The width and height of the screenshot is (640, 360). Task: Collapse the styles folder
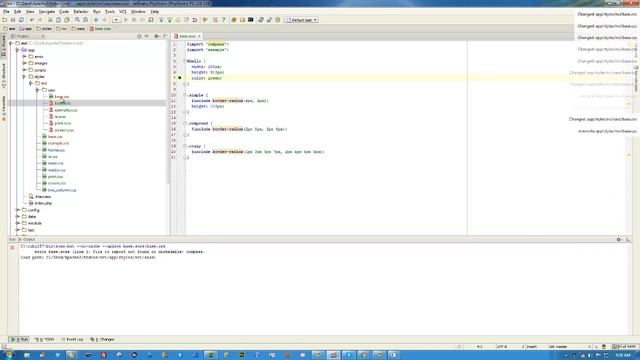(24, 77)
